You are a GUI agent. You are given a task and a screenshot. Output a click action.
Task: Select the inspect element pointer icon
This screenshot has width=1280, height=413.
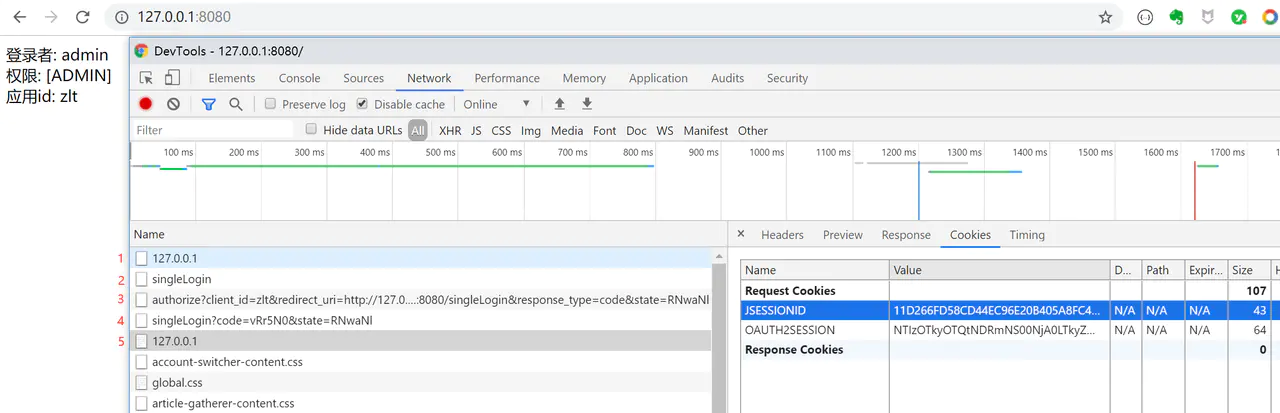146,78
